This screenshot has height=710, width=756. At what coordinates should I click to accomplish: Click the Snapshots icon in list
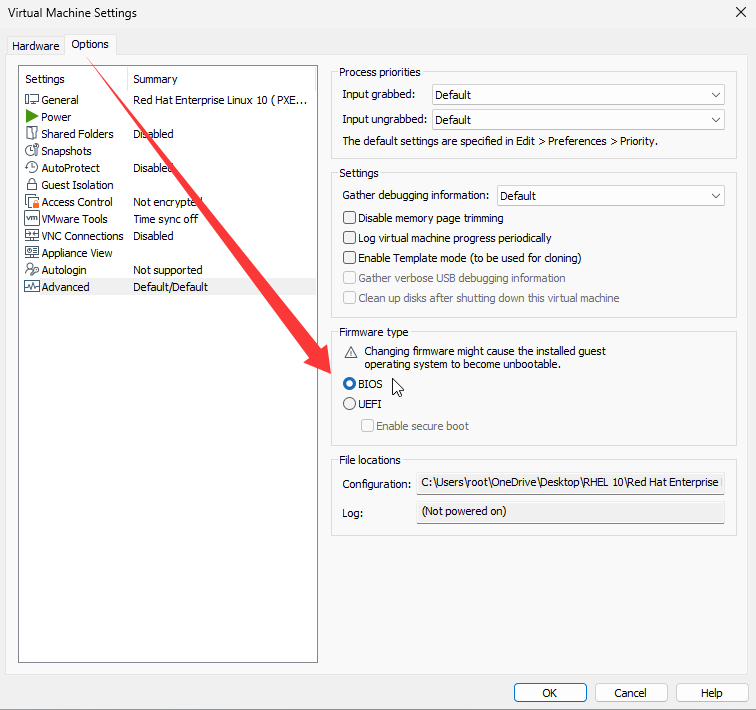pyautogui.click(x=32, y=151)
